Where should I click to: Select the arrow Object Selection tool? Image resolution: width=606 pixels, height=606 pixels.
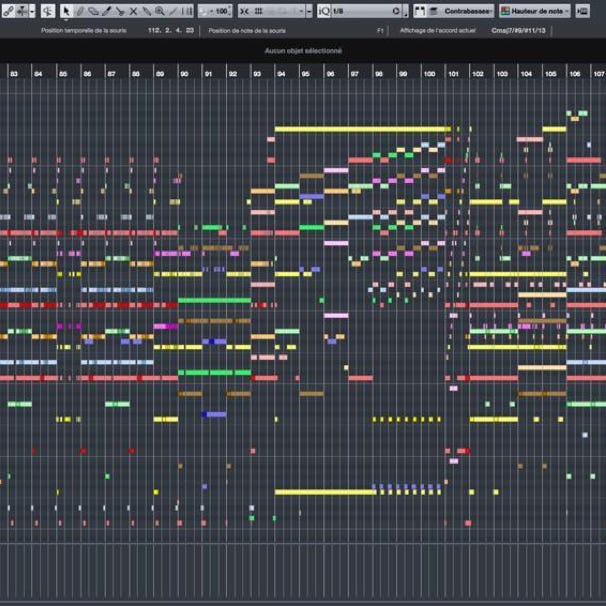(x=66, y=11)
